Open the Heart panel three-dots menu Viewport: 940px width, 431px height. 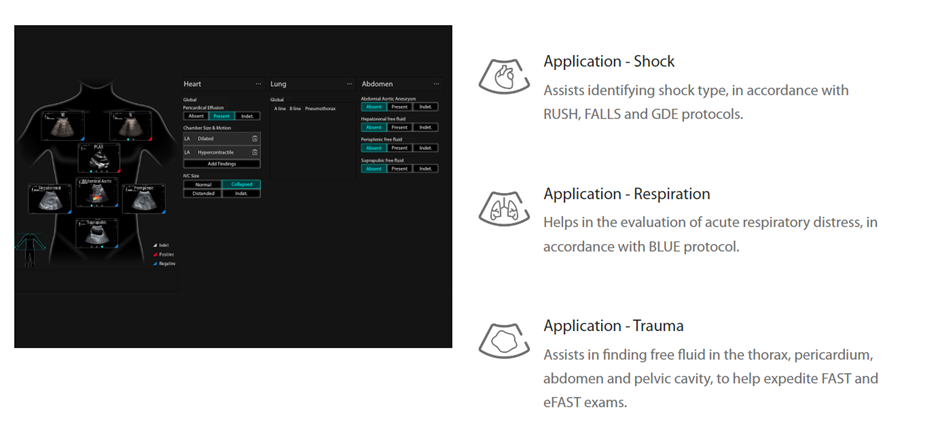coord(258,84)
